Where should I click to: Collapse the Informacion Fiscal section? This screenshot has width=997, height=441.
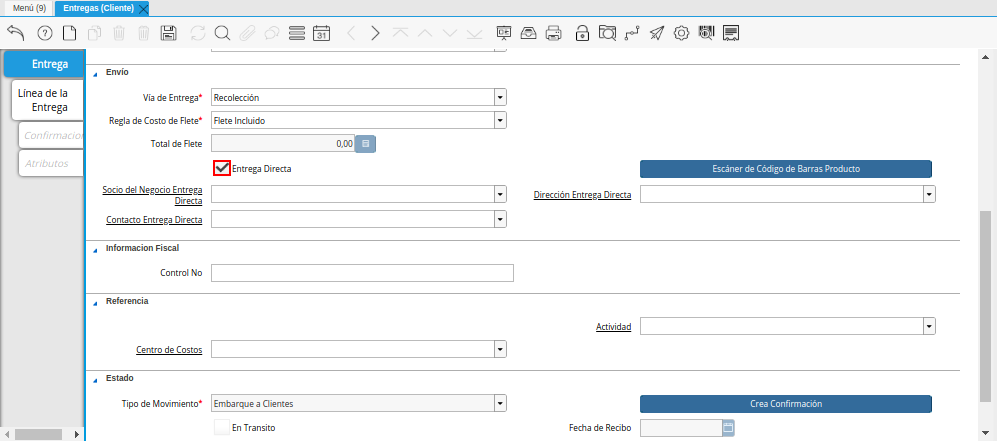click(x=95, y=248)
